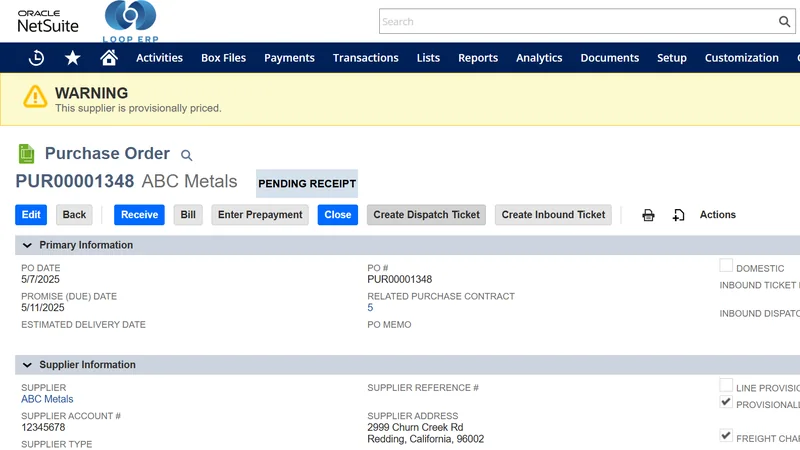Click the Enter Prepayment button

(x=260, y=215)
